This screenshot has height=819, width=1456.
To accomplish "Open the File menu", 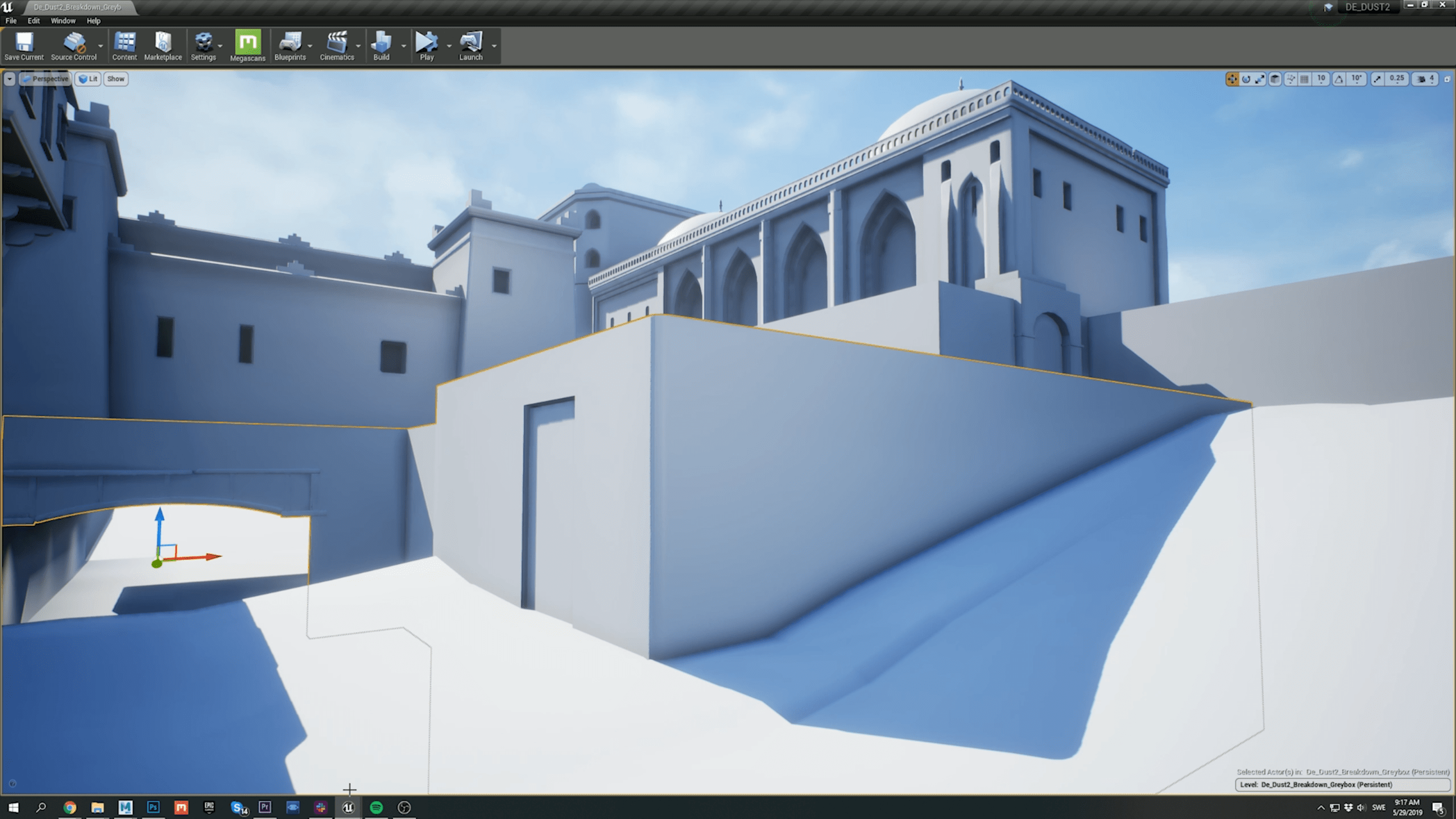I will pos(11,20).
